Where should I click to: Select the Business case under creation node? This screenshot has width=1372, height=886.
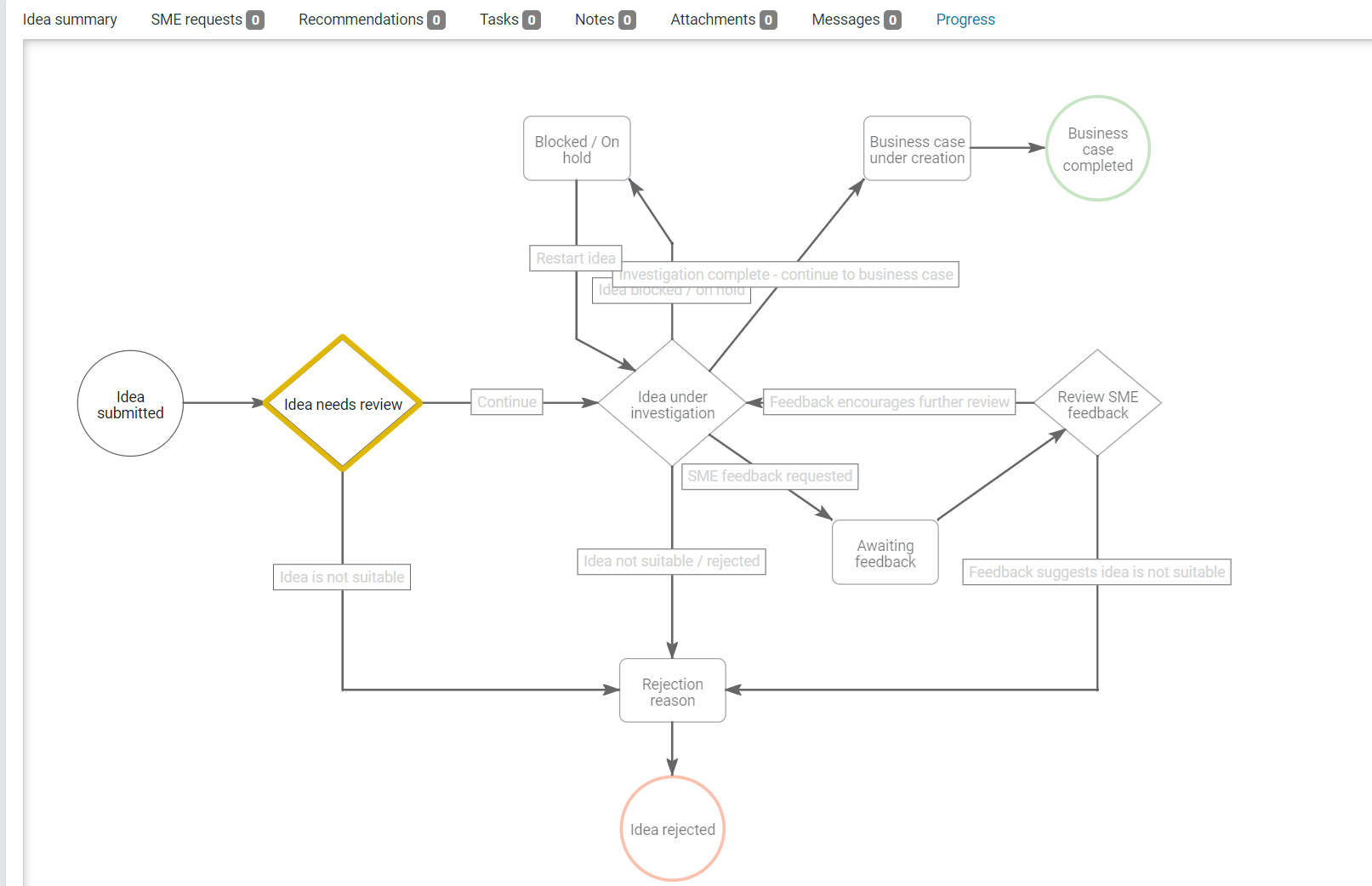(917, 149)
